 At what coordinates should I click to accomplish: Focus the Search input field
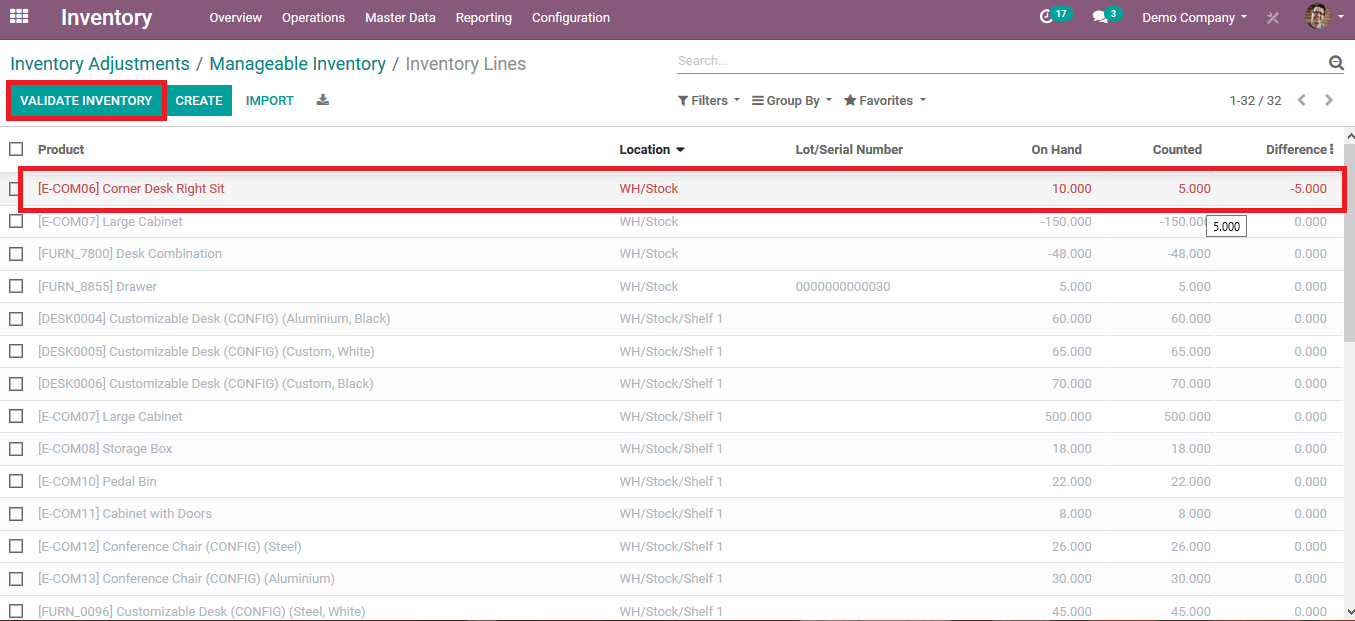coord(1000,61)
